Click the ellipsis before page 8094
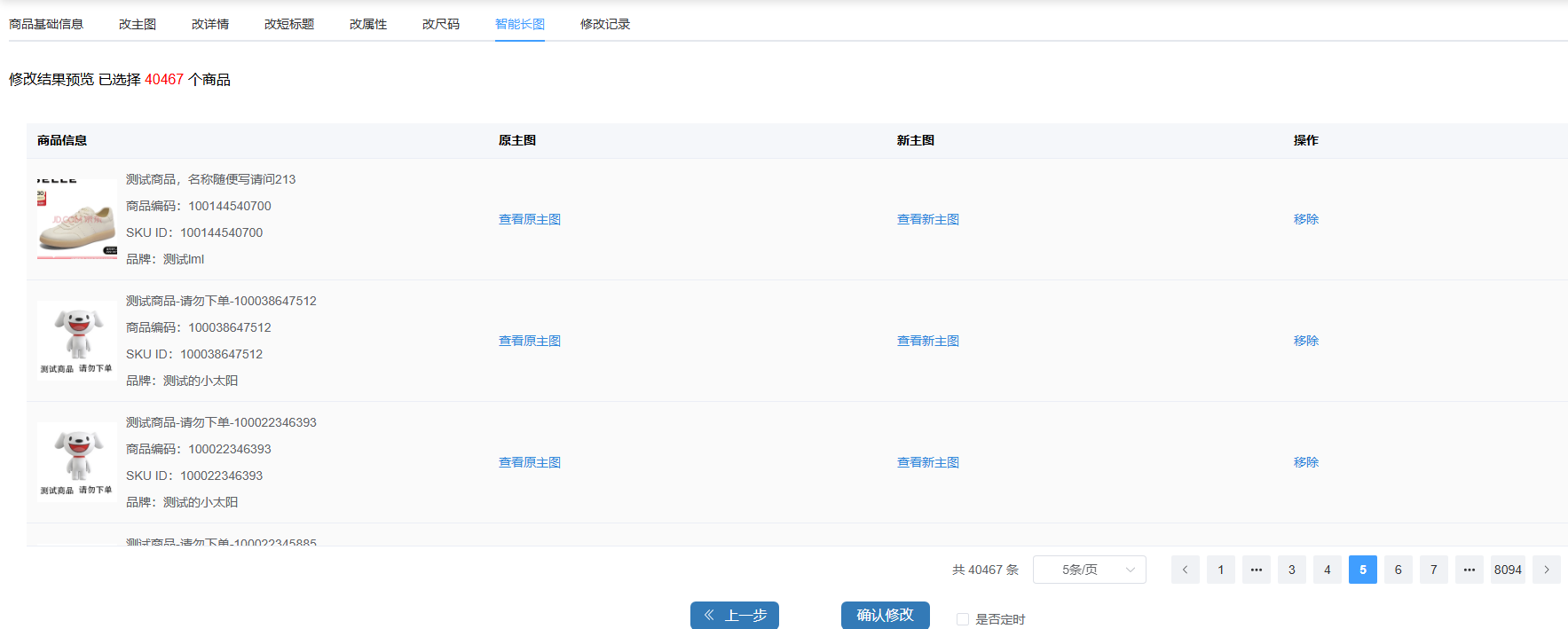 [x=1469, y=570]
